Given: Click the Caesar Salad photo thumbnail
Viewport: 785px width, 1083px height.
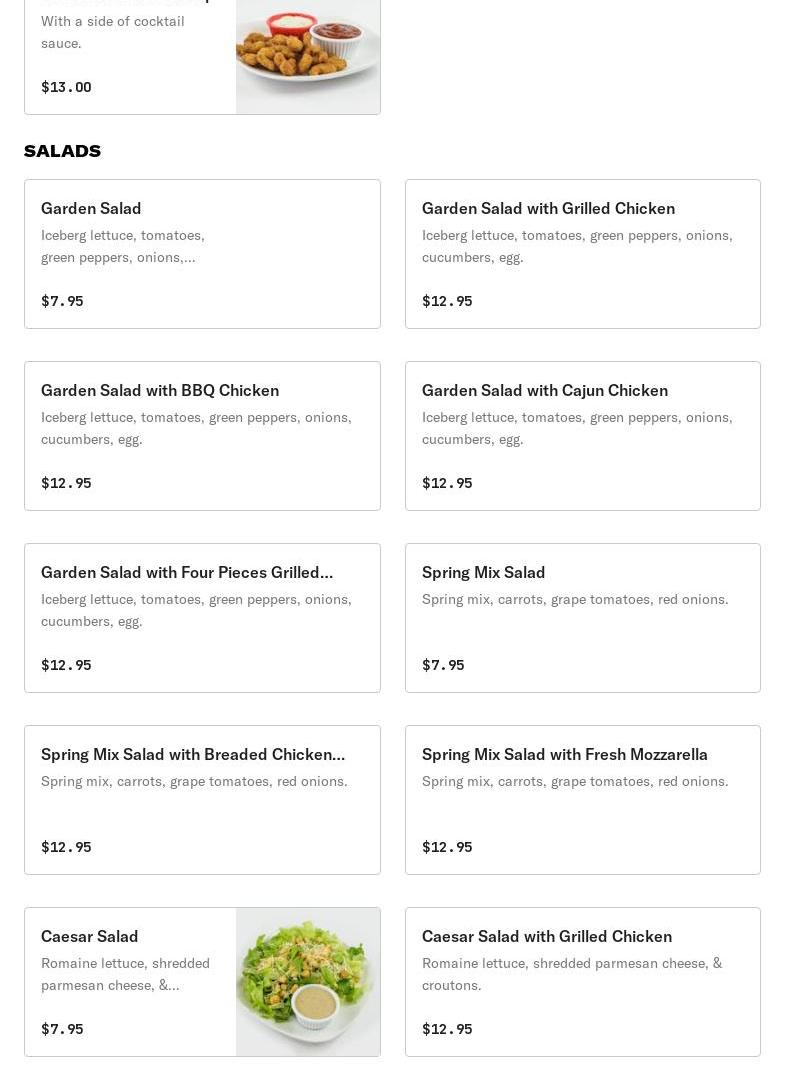Looking at the screenshot, I should [x=308, y=981].
